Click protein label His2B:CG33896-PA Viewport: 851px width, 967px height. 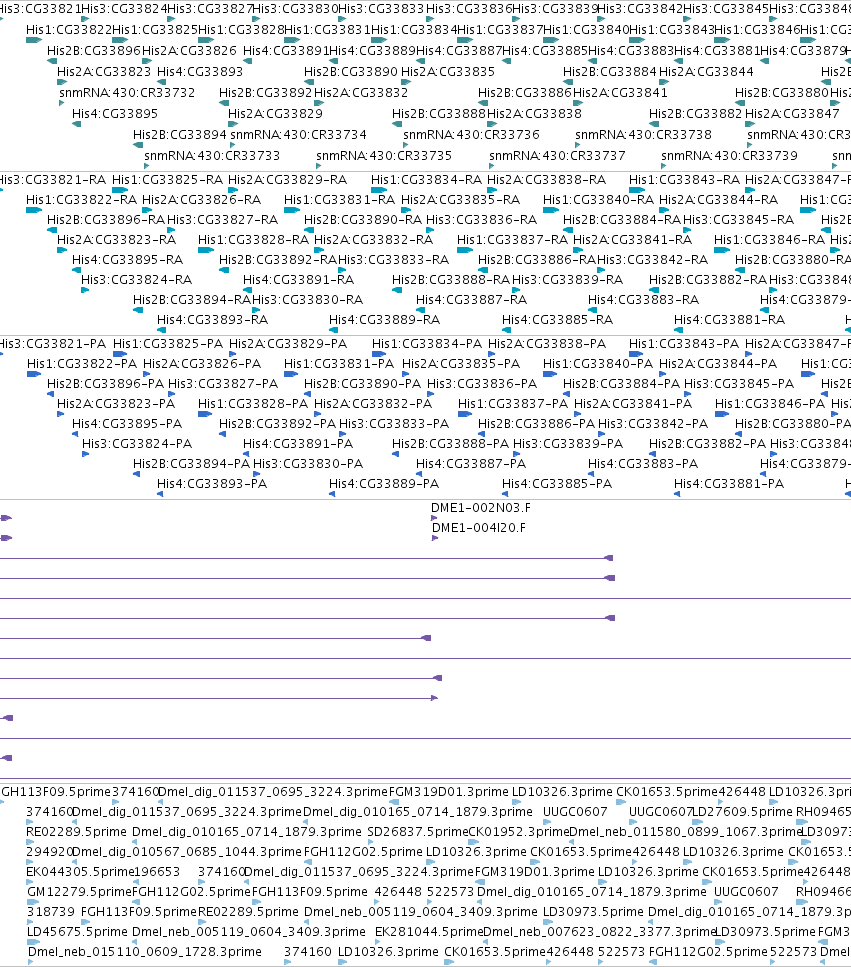point(105,384)
